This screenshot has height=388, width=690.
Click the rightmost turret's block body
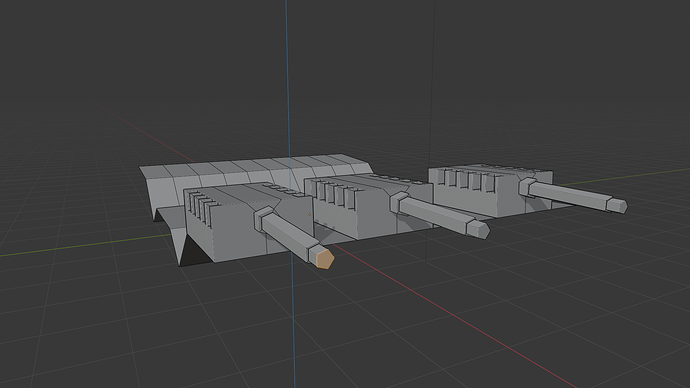(491, 190)
